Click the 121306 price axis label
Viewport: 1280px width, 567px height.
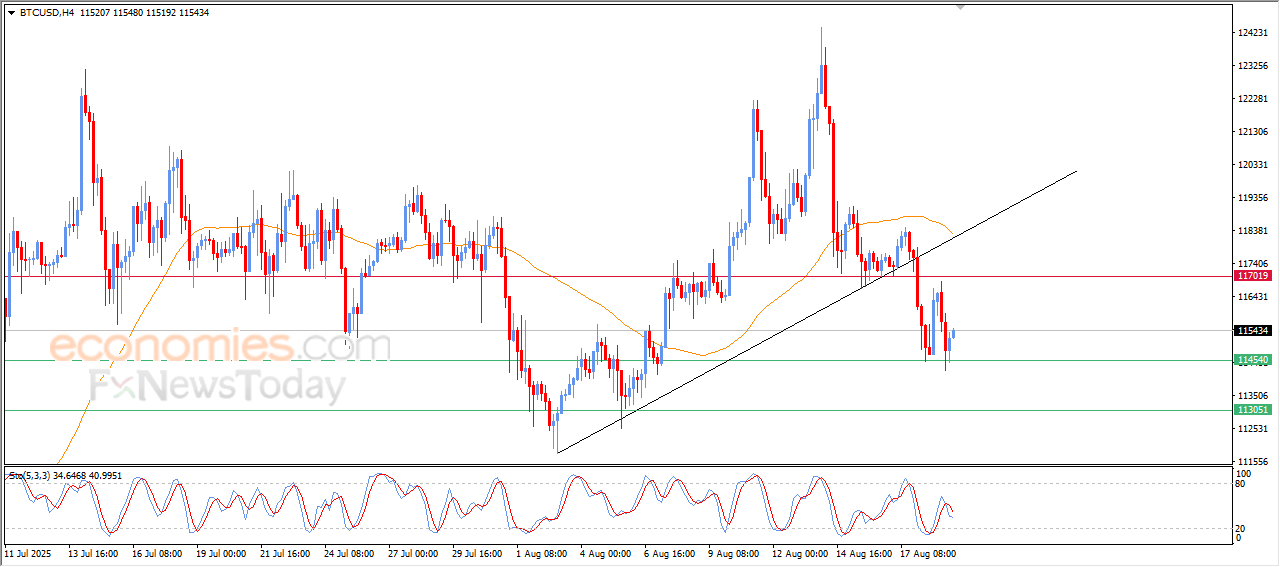(1253, 132)
